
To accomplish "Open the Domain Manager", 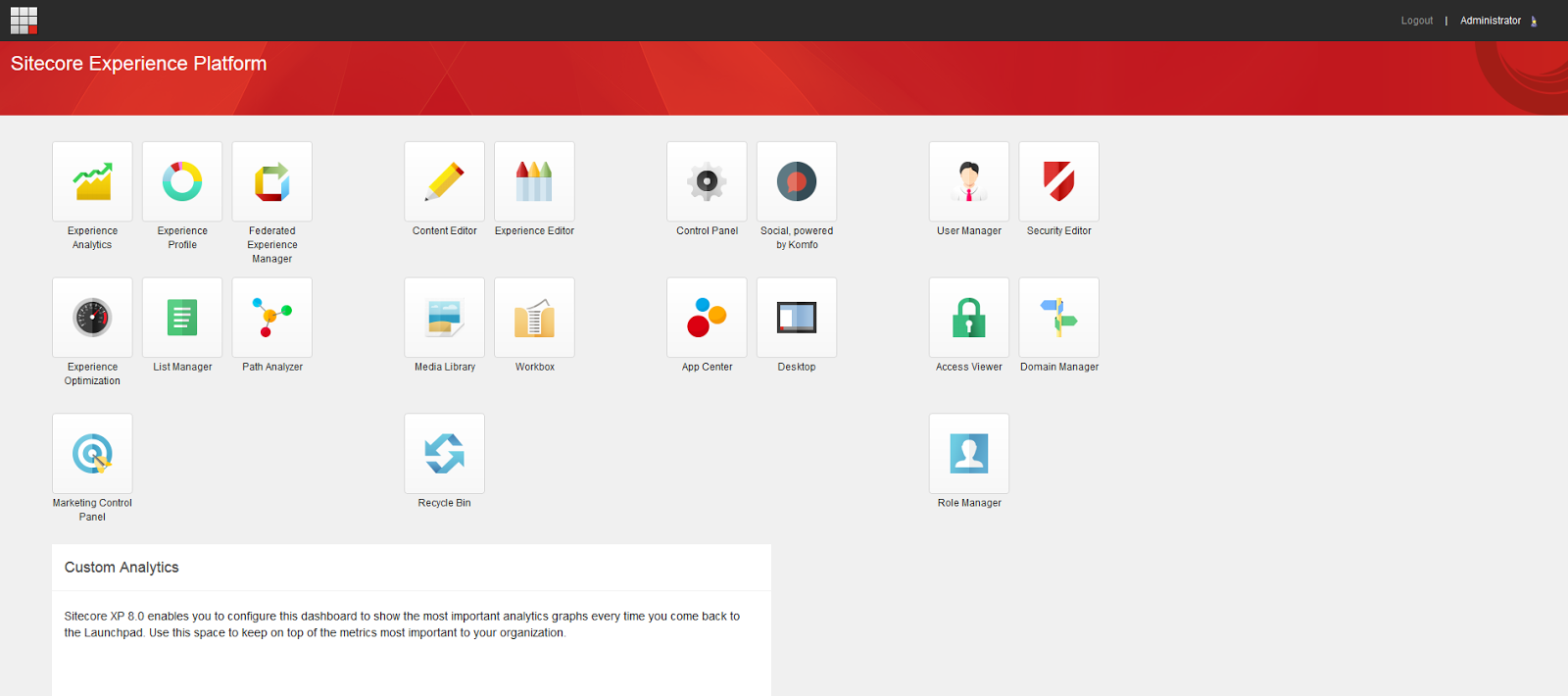I will tap(1059, 318).
